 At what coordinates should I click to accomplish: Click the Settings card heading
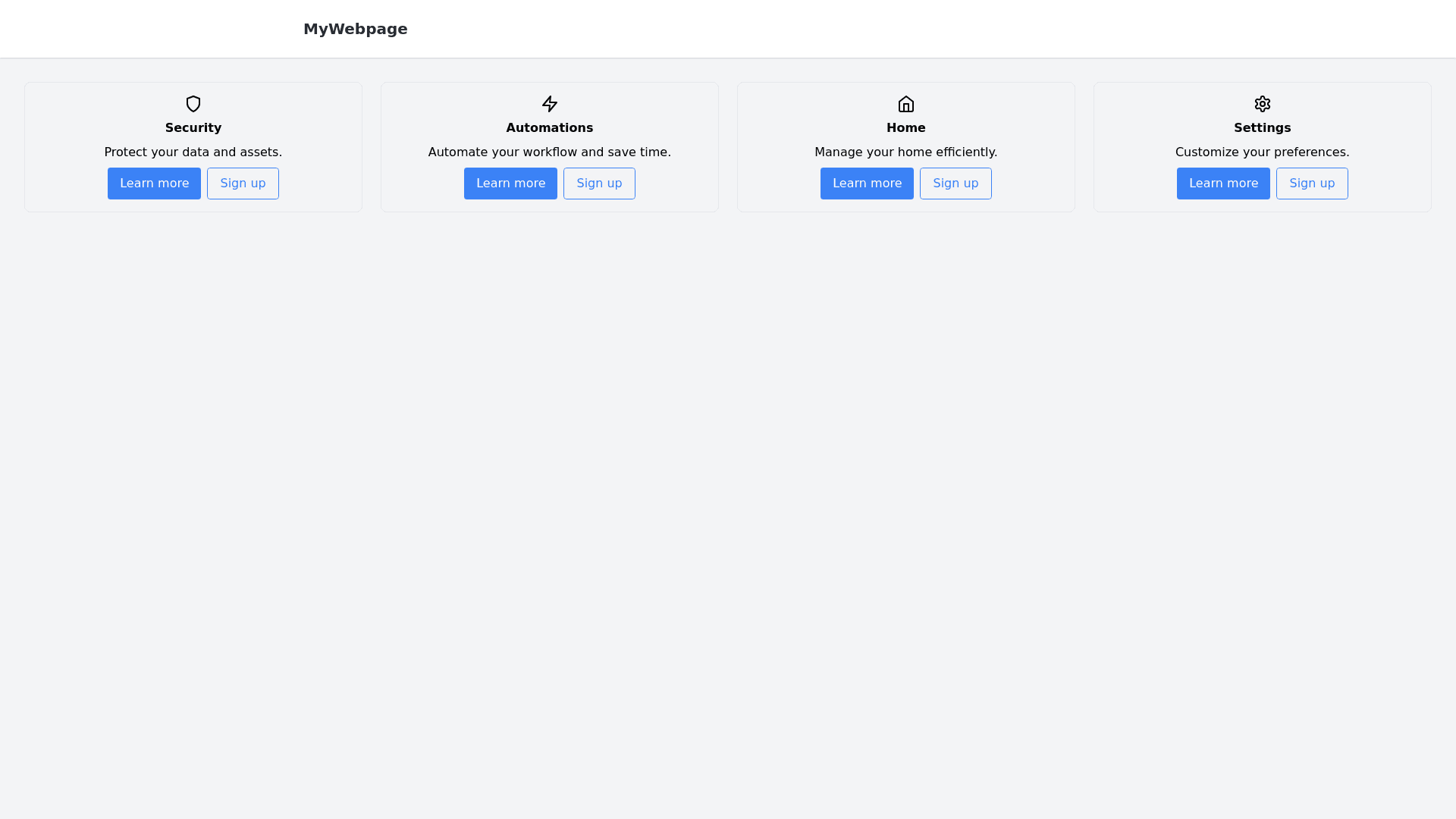click(x=1263, y=128)
